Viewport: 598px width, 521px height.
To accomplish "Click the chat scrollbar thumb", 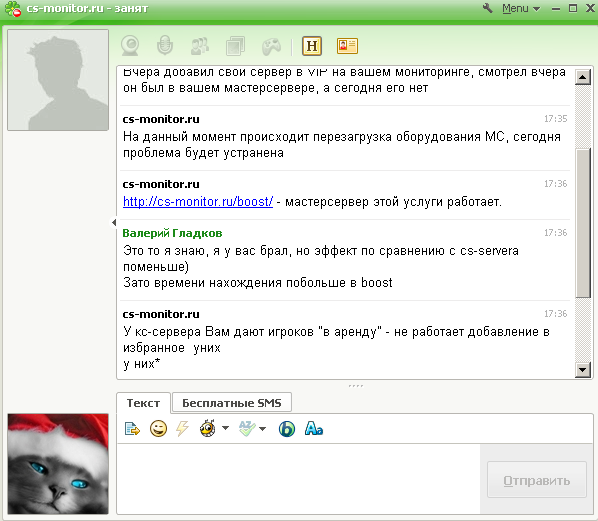I will click(582, 223).
